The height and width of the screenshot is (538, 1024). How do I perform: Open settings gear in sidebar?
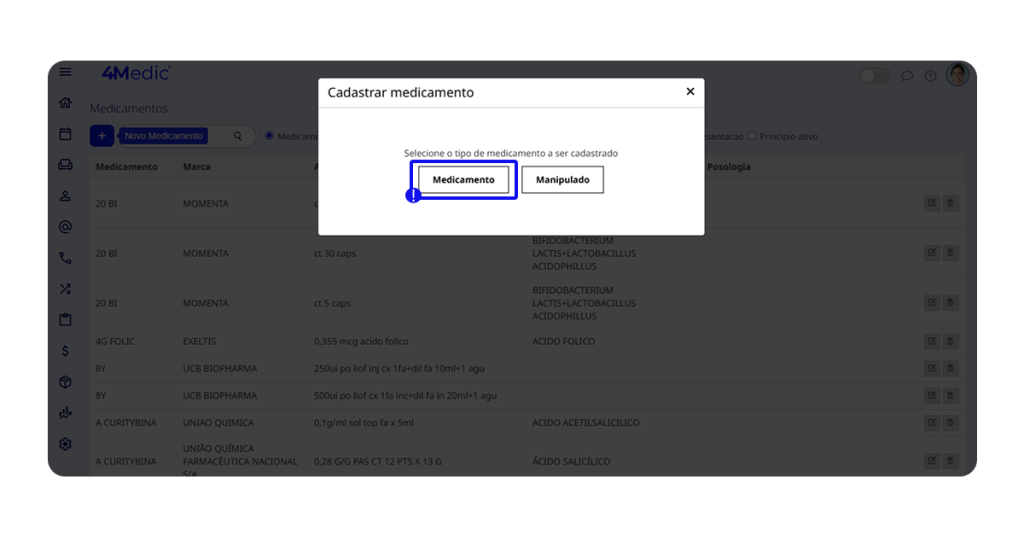[65, 444]
